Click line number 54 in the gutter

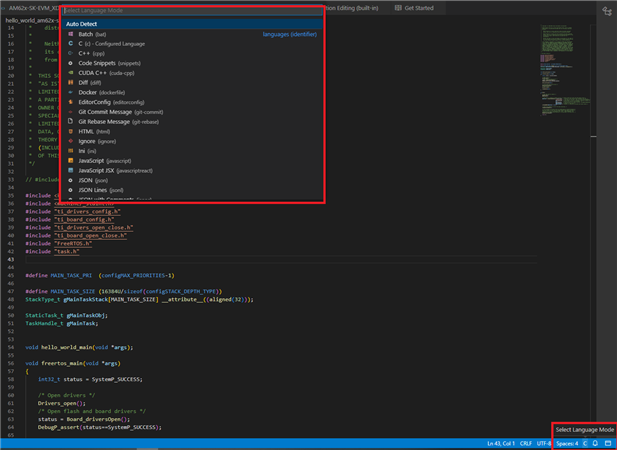11,347
